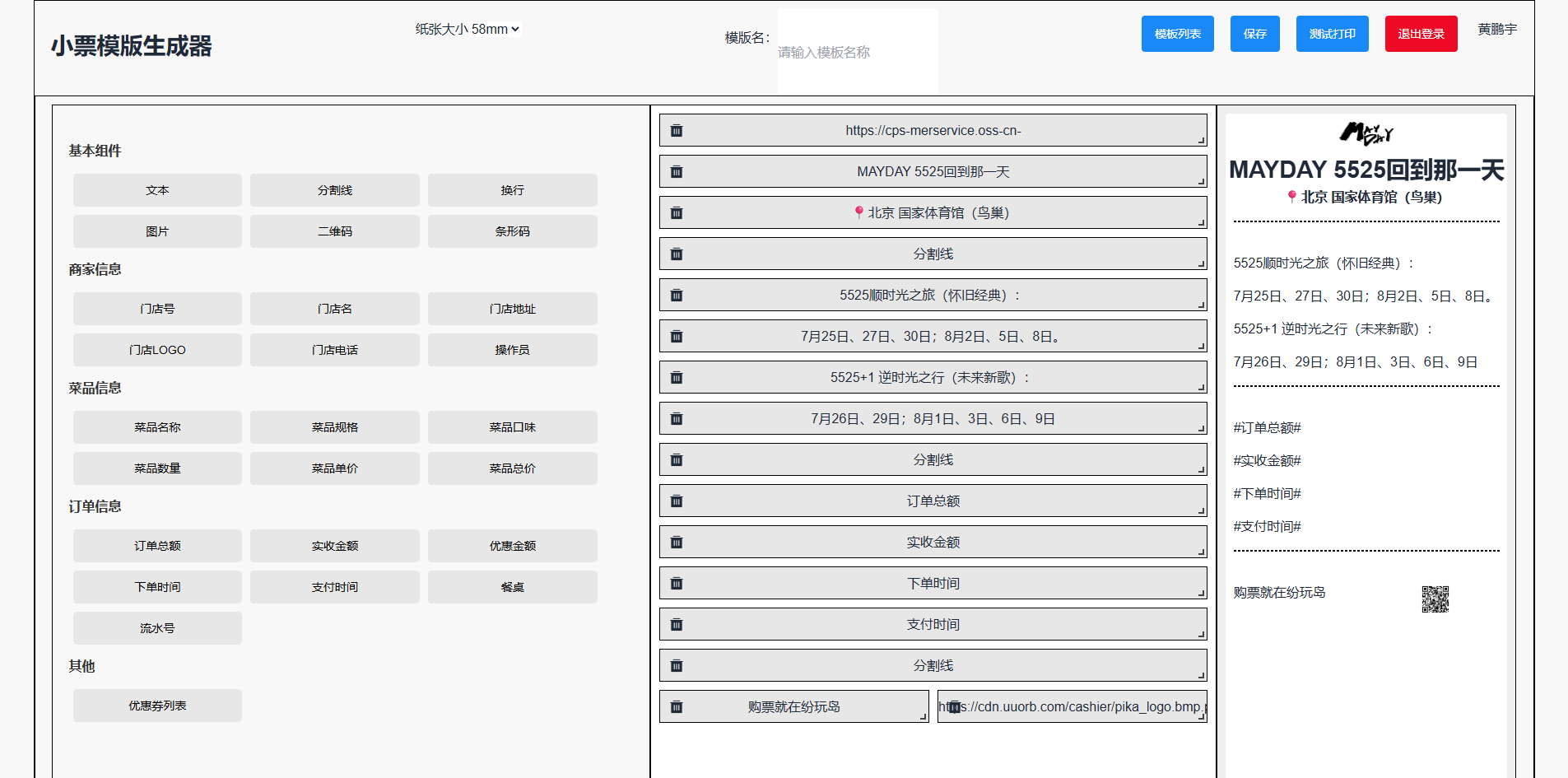This screenshot has height=778, width=1568.
Task: Insert the 门店号 merchant field
Action: pyautogui.click(x=157, y=309)
